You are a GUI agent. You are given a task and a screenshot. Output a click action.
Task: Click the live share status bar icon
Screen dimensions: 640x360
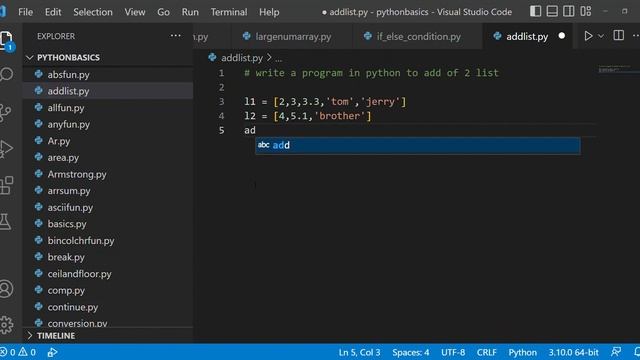tap(52, 352)
